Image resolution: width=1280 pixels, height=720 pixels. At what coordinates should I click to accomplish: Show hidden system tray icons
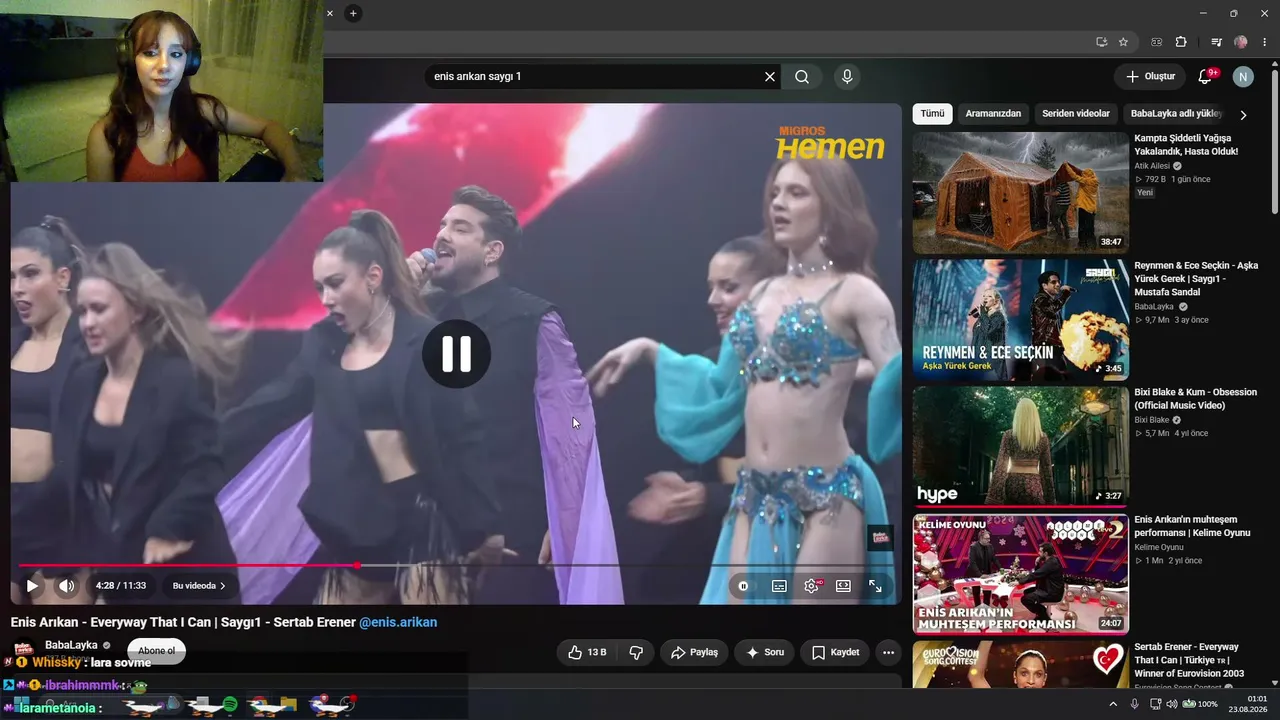coord(1113,704)
